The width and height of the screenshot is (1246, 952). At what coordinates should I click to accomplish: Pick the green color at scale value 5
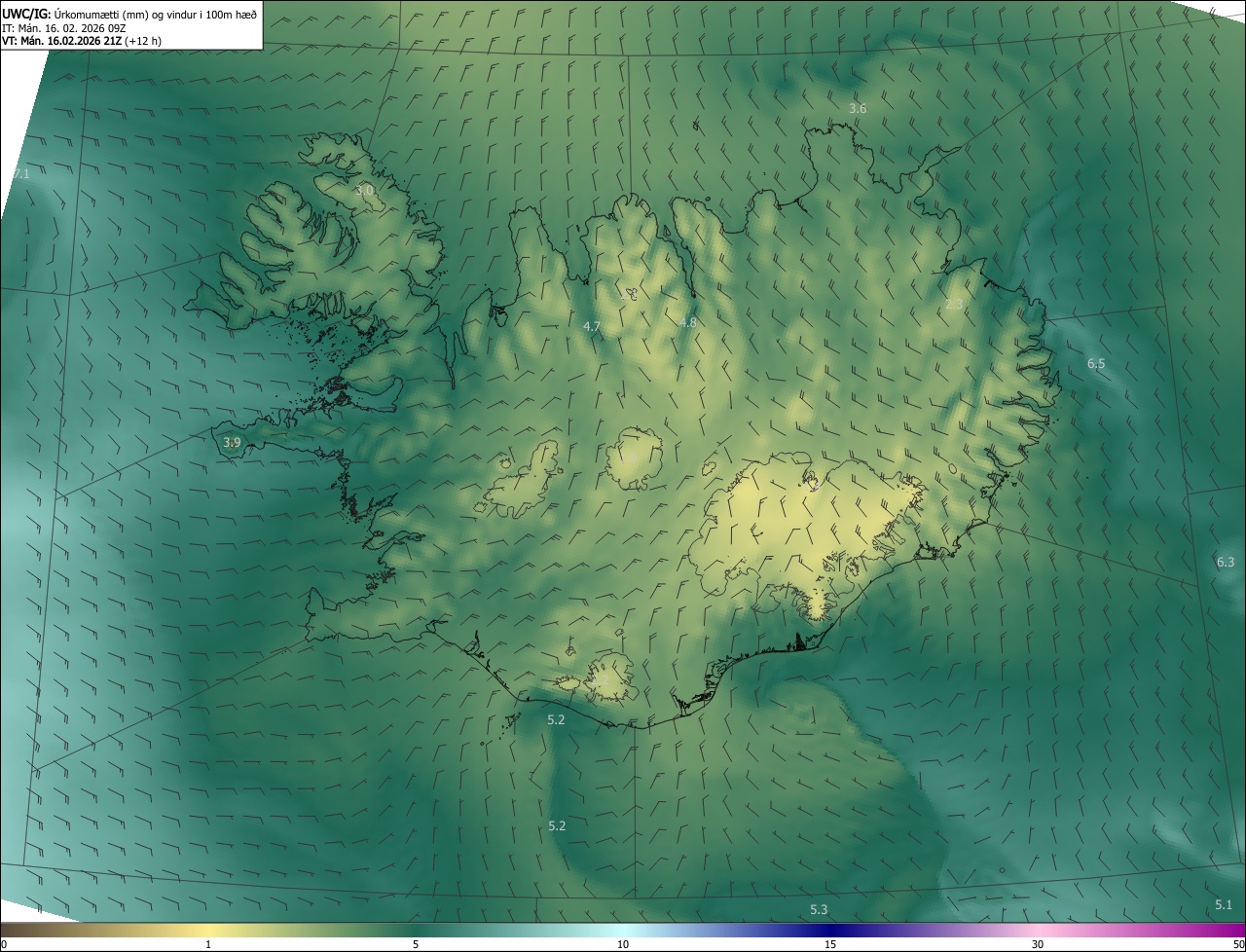click(x=416, y=931)
